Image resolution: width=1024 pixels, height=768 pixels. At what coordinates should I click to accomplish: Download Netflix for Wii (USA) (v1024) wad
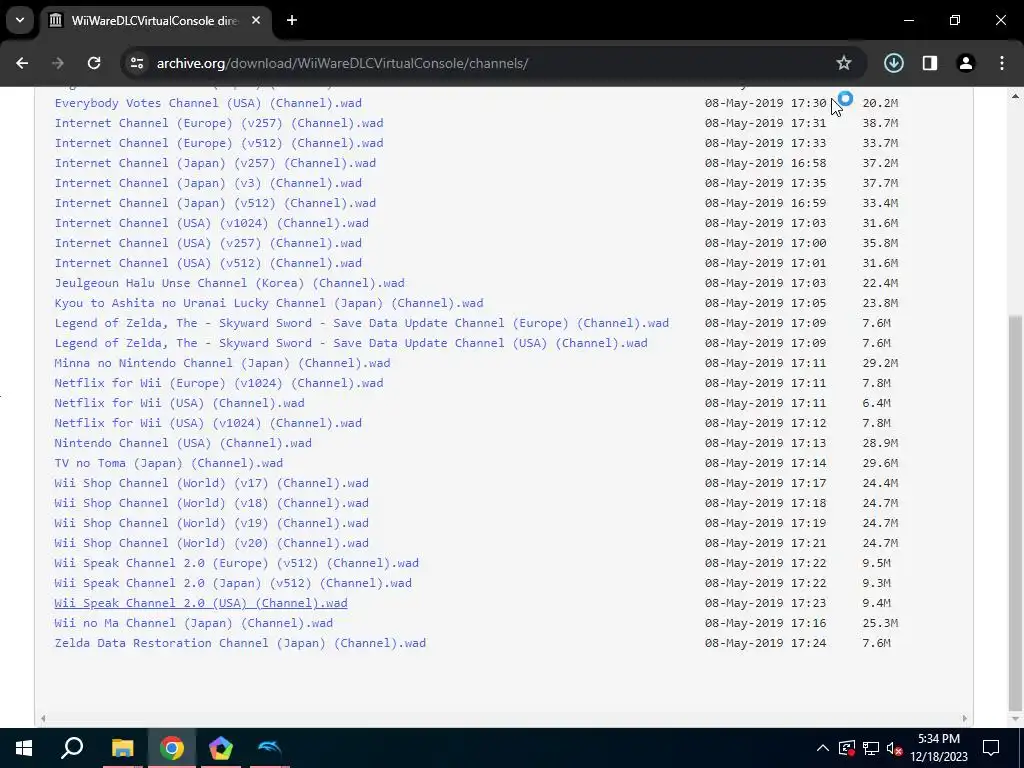click(208, 423)
